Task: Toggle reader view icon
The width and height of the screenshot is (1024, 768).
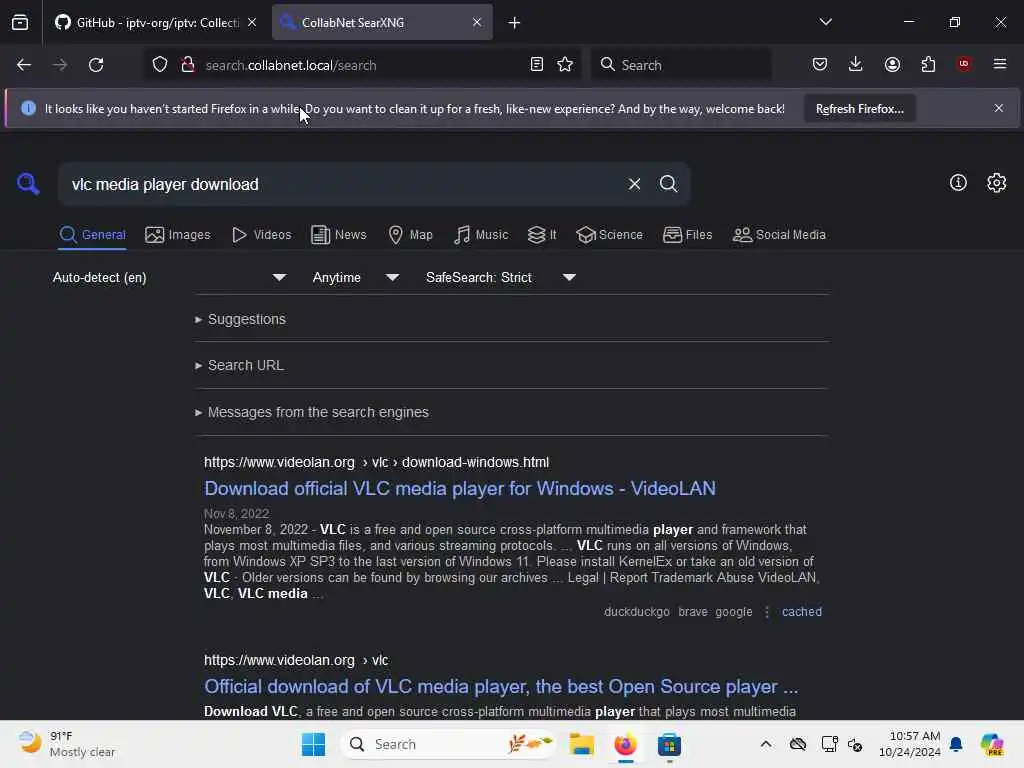Action: pos(537,65)
